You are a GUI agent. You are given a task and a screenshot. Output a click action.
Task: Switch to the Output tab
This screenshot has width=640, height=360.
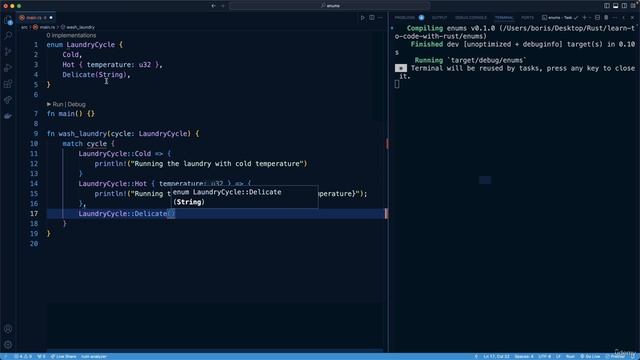440,18
